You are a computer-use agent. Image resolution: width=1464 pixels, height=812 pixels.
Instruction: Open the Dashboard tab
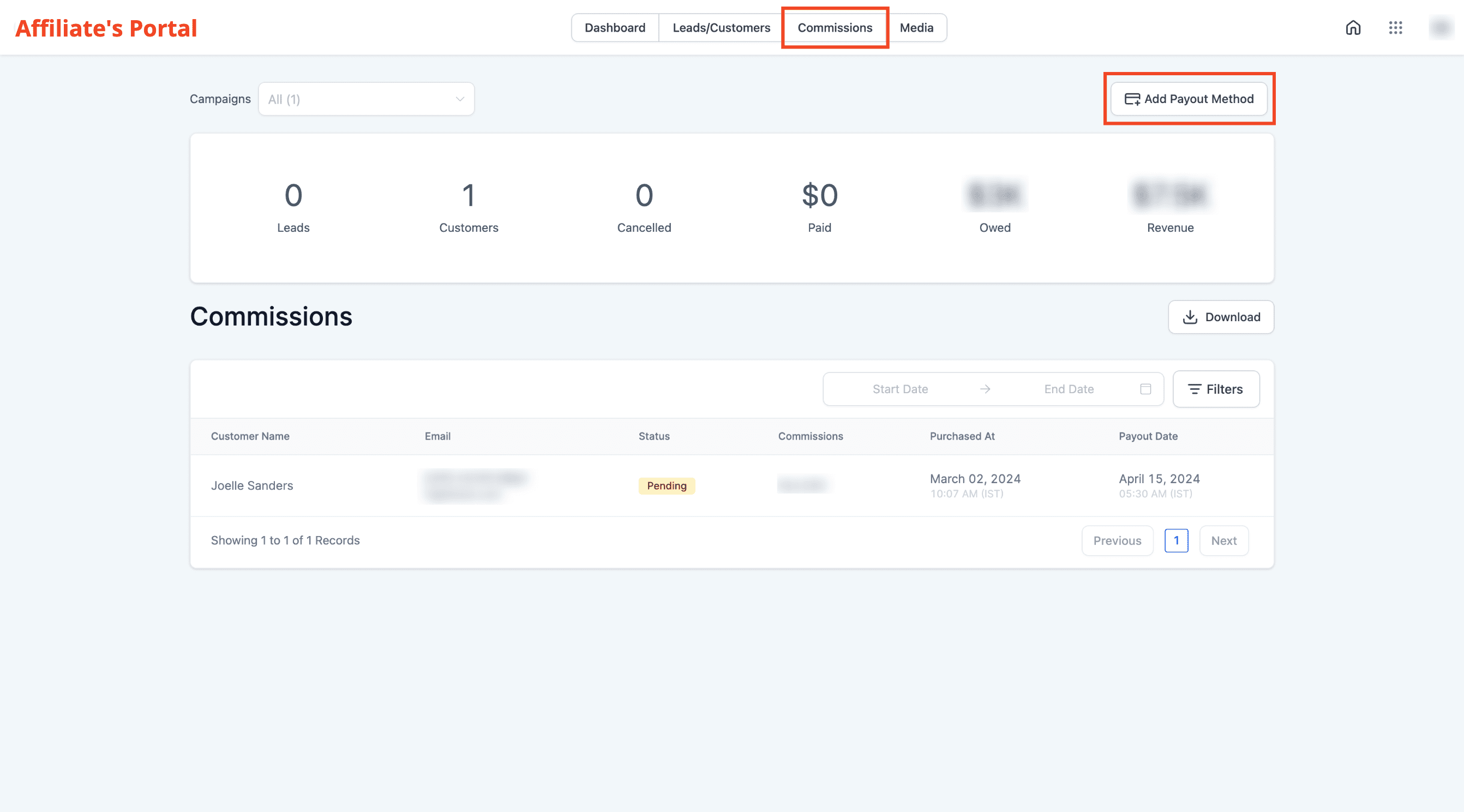(x=615, y=28)
